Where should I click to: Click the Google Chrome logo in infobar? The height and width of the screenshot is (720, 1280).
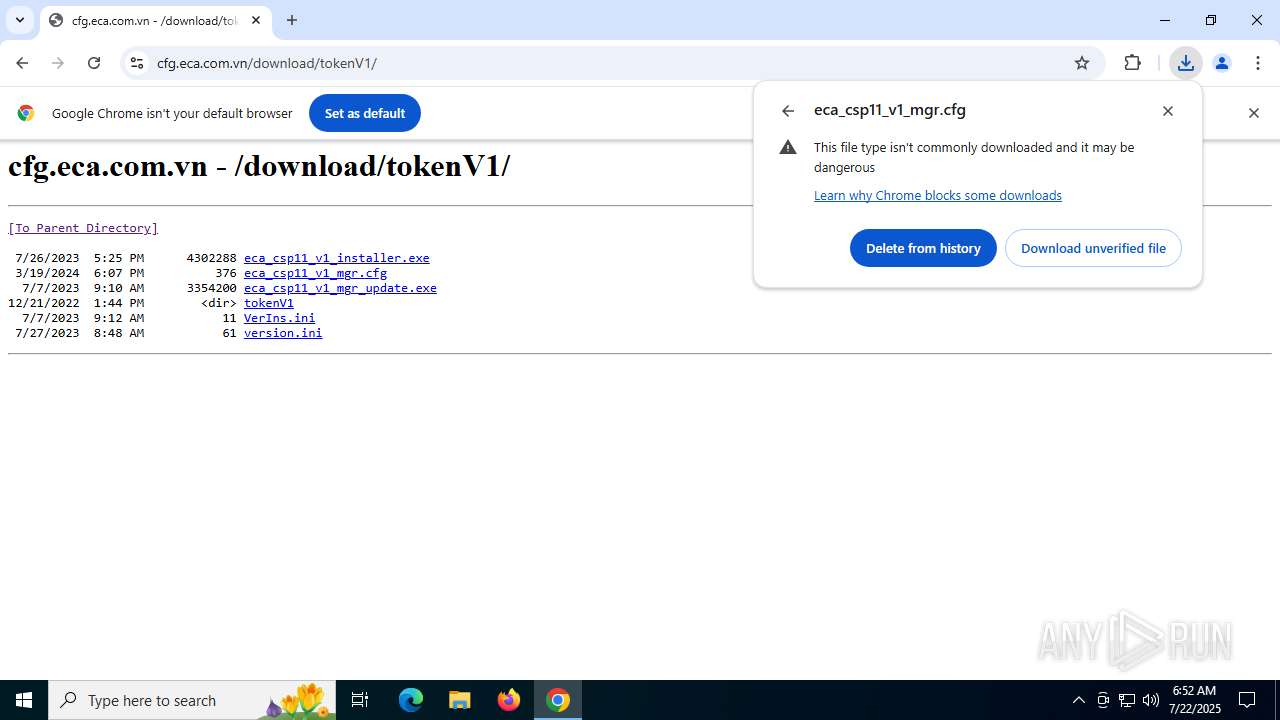(x=26, y=113)
